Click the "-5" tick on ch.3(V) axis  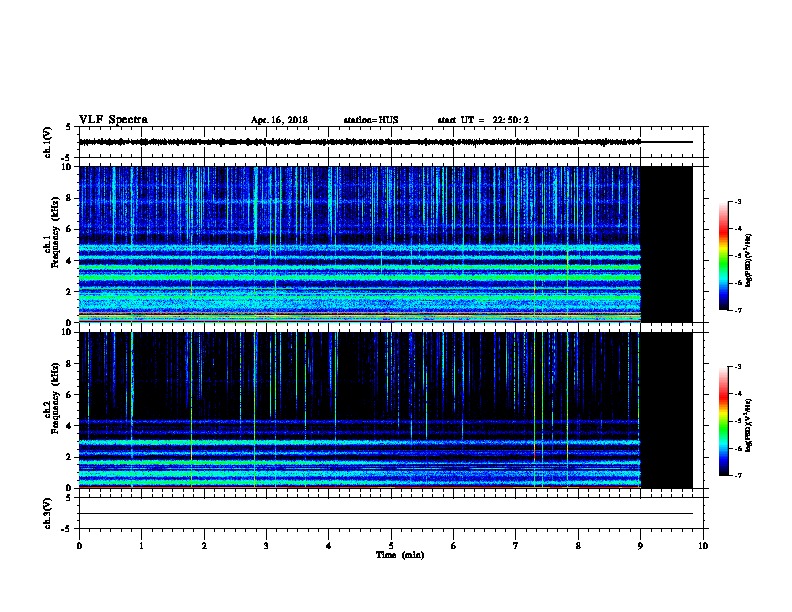[67, 529]
